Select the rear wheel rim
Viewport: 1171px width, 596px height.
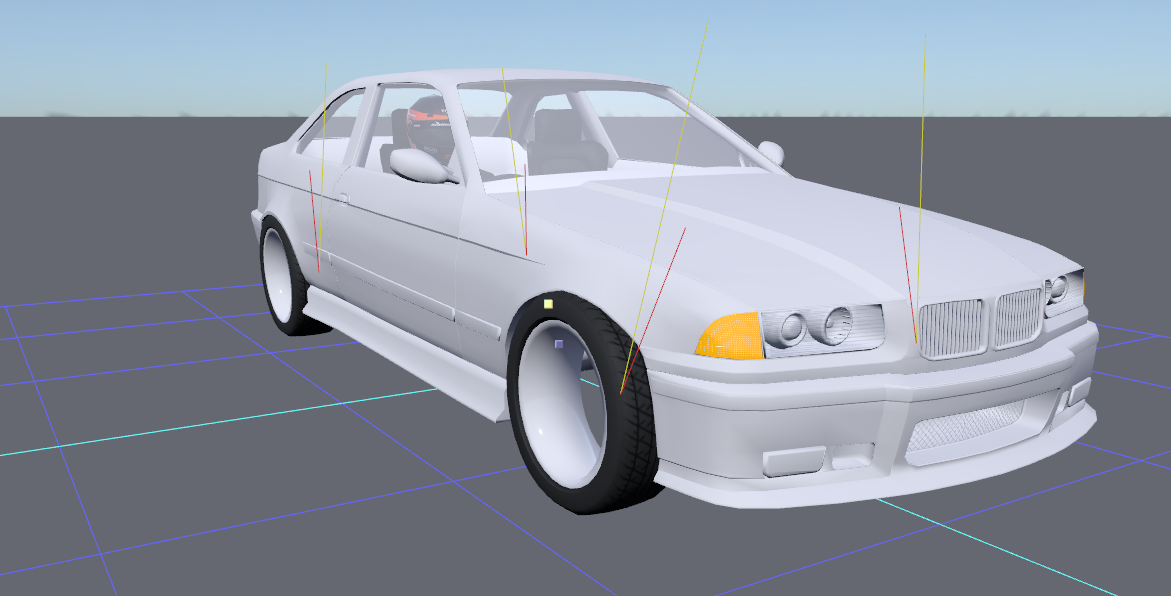pos(277,277)
